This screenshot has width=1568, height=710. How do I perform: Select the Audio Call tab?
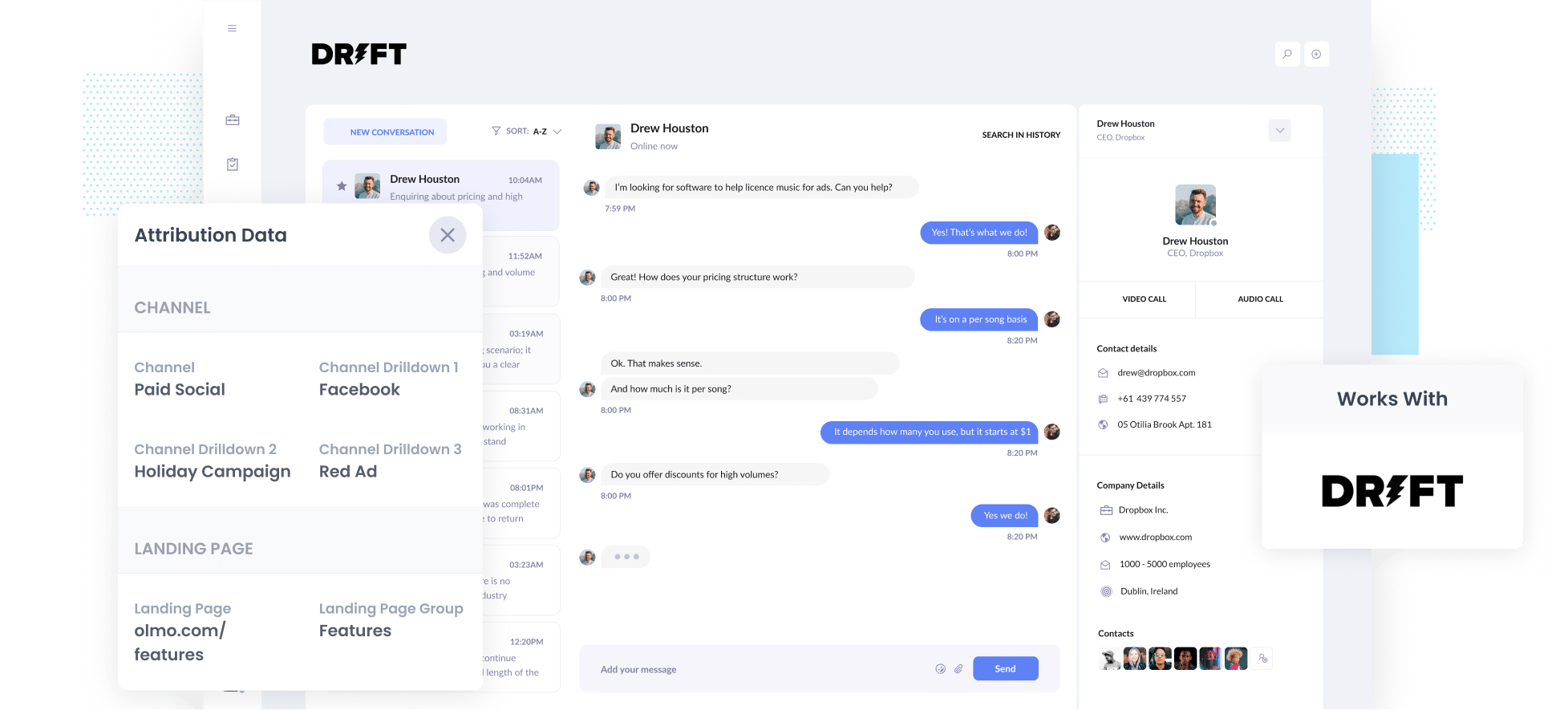1260,299
